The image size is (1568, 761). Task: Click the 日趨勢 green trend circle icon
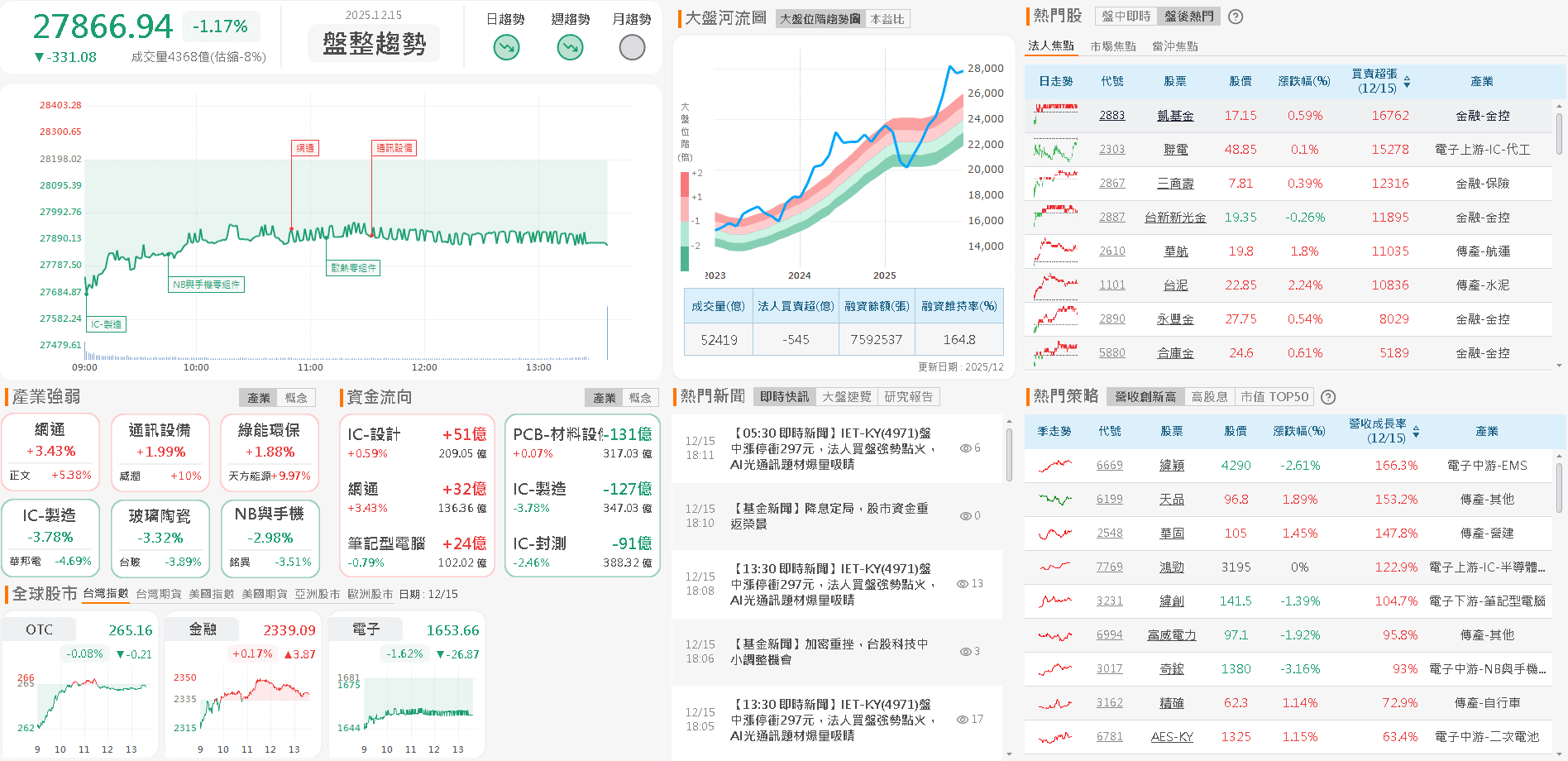pos(505,47)
